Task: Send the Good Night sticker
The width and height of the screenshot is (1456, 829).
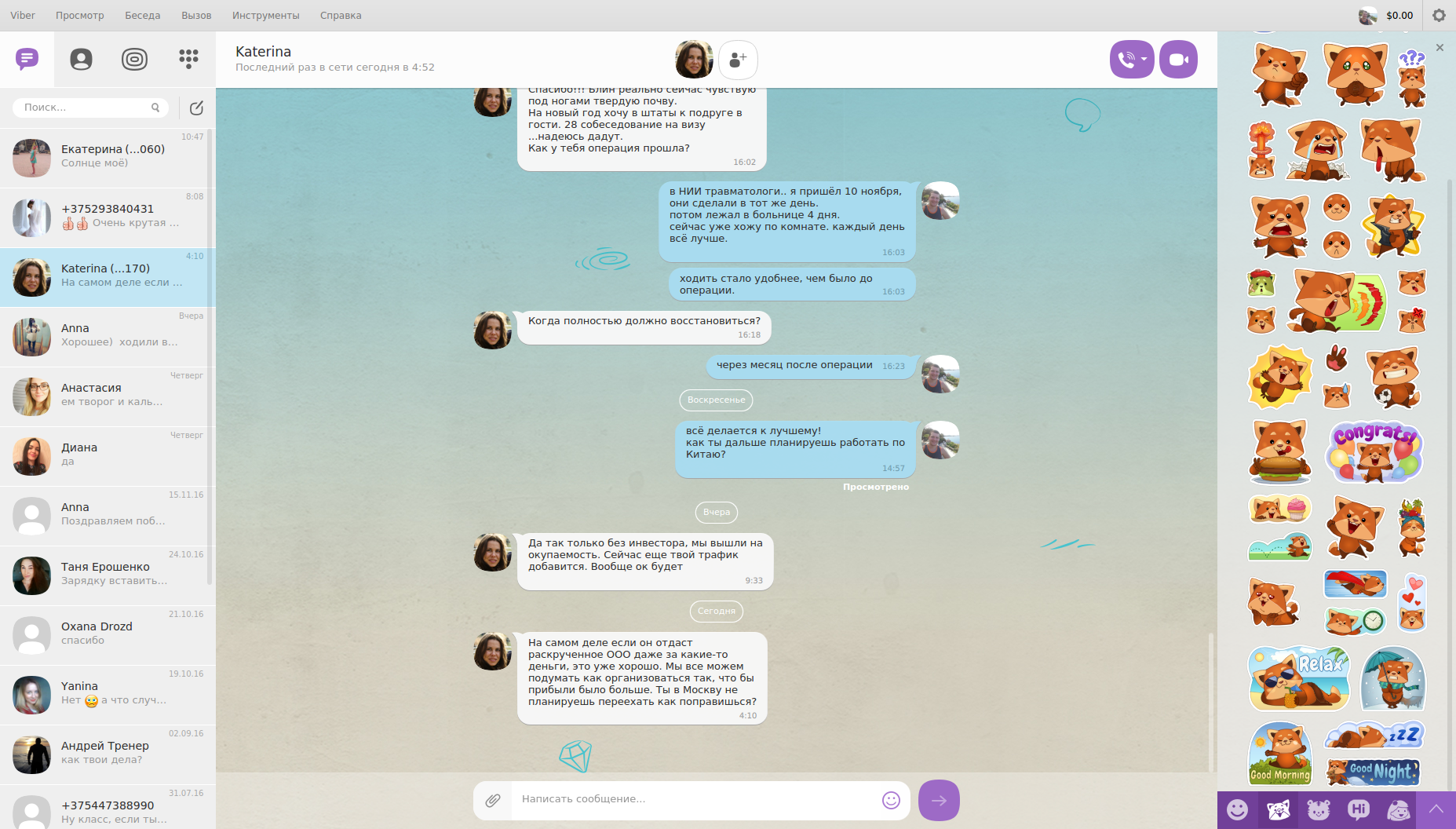Action: [x=1374, y=772]
